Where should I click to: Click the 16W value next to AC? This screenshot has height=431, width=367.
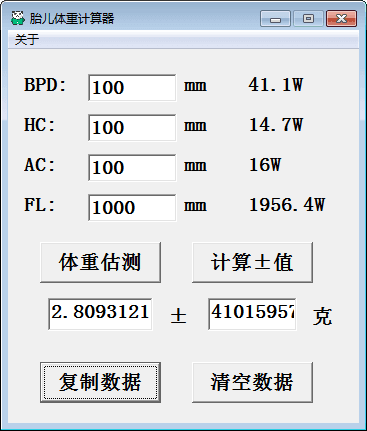[265, 165]
